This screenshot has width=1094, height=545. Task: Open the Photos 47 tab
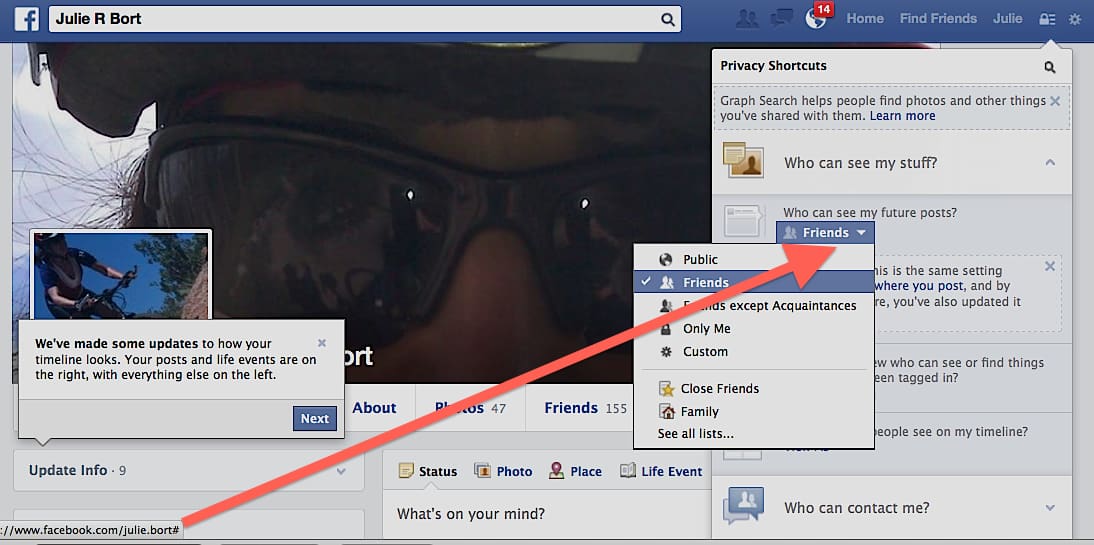[470, 408]
